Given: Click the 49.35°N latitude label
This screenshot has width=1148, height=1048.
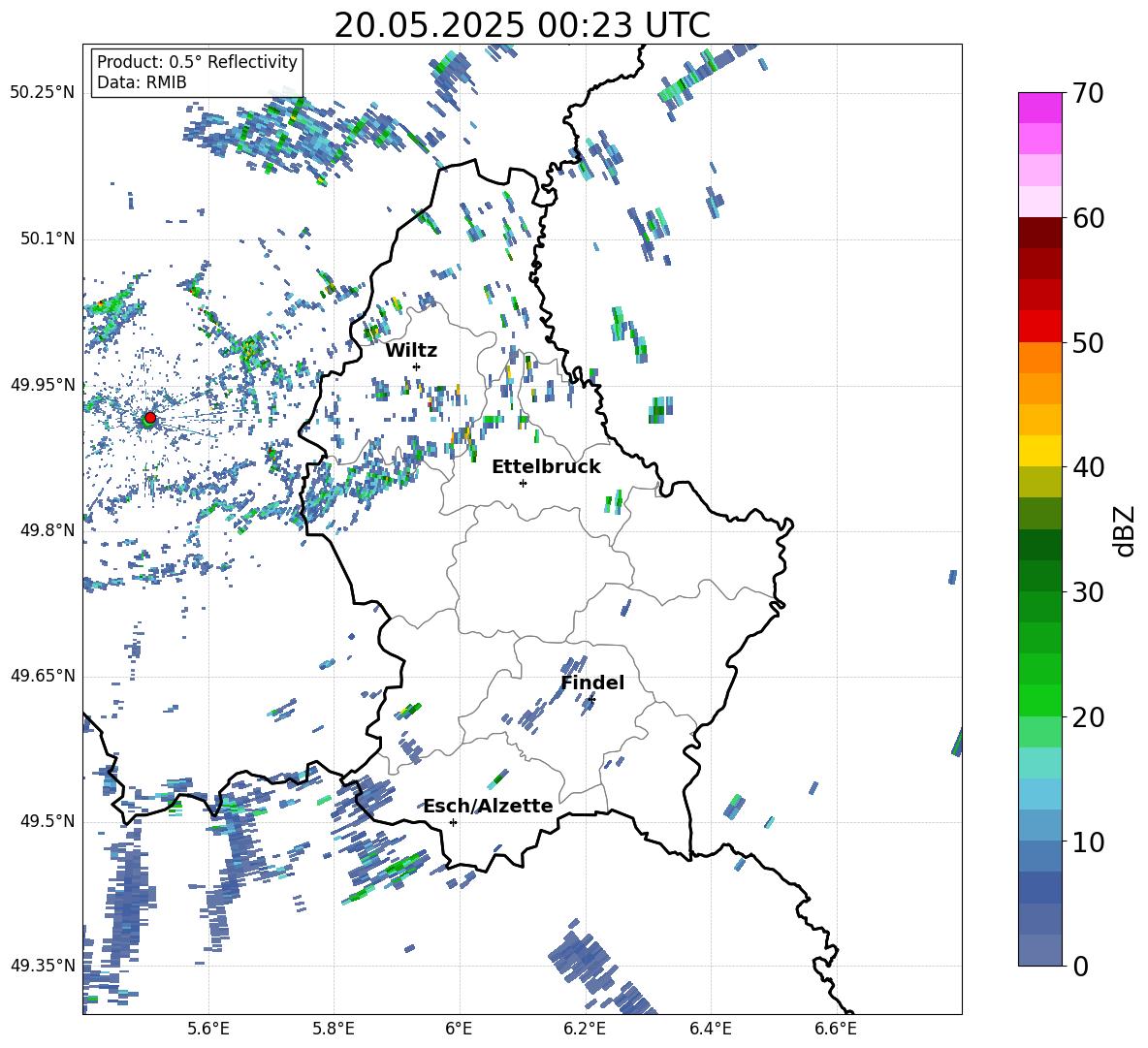Looking at the screenshot, I should [42, 966].
